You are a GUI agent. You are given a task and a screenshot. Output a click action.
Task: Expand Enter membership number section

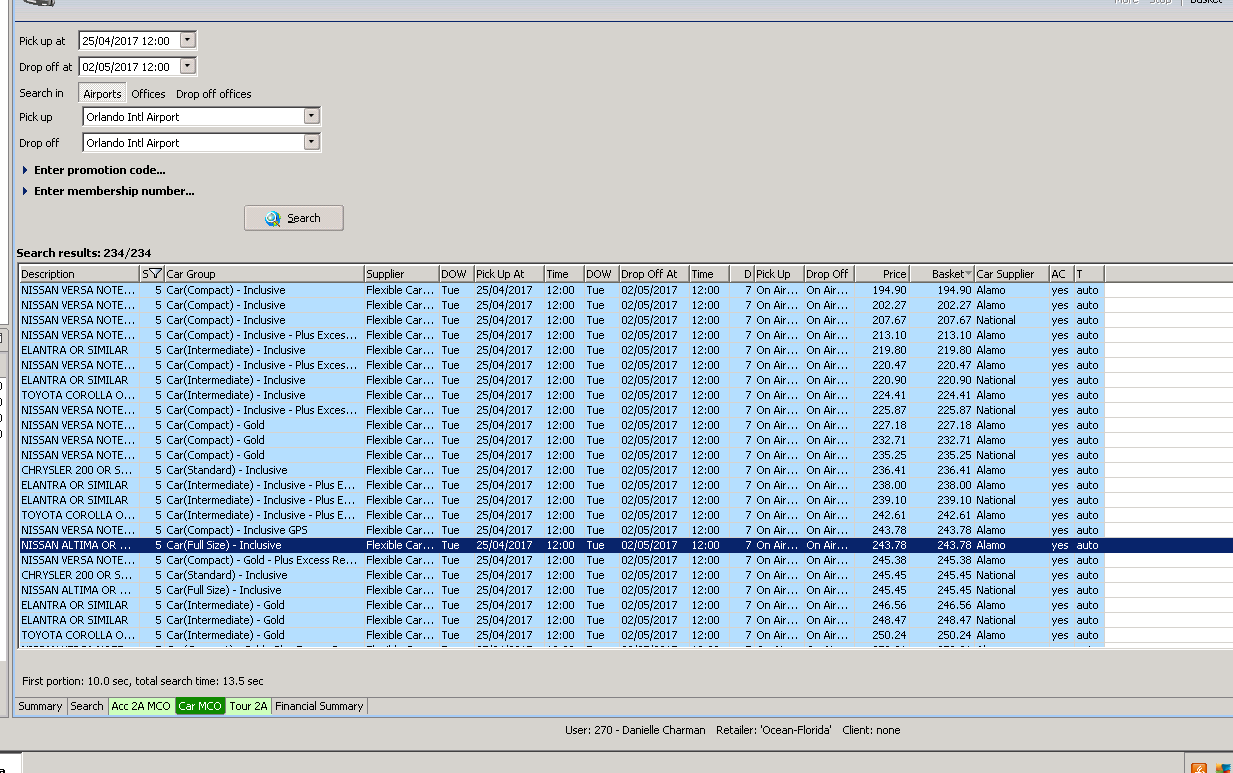tap(113, 191)
